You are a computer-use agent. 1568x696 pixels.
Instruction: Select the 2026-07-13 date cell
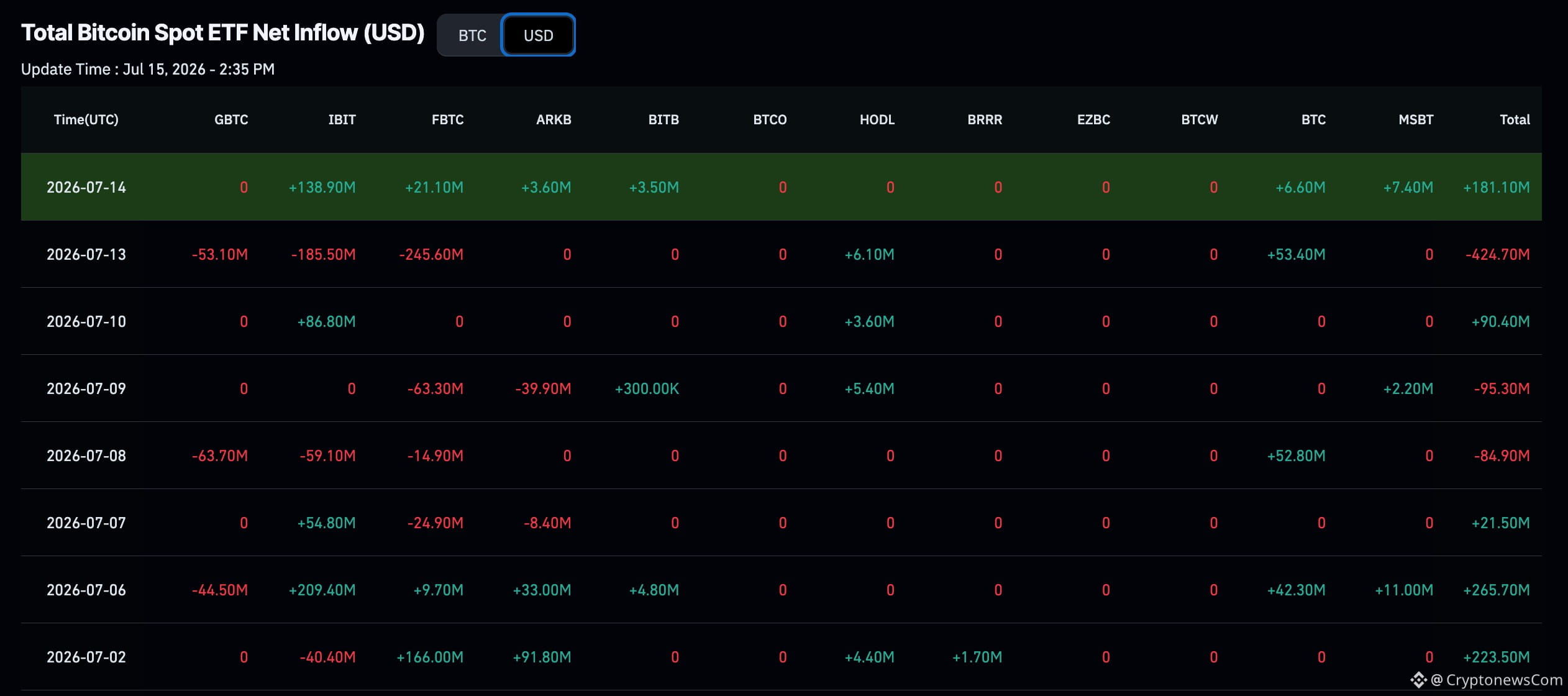86,254
